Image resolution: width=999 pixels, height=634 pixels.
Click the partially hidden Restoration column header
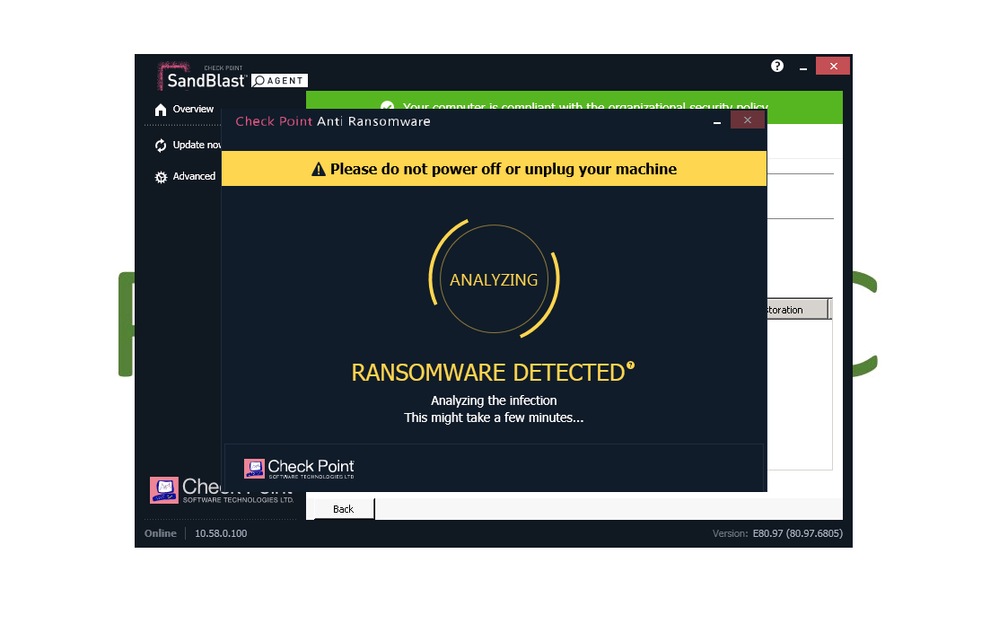pos(798,309)
